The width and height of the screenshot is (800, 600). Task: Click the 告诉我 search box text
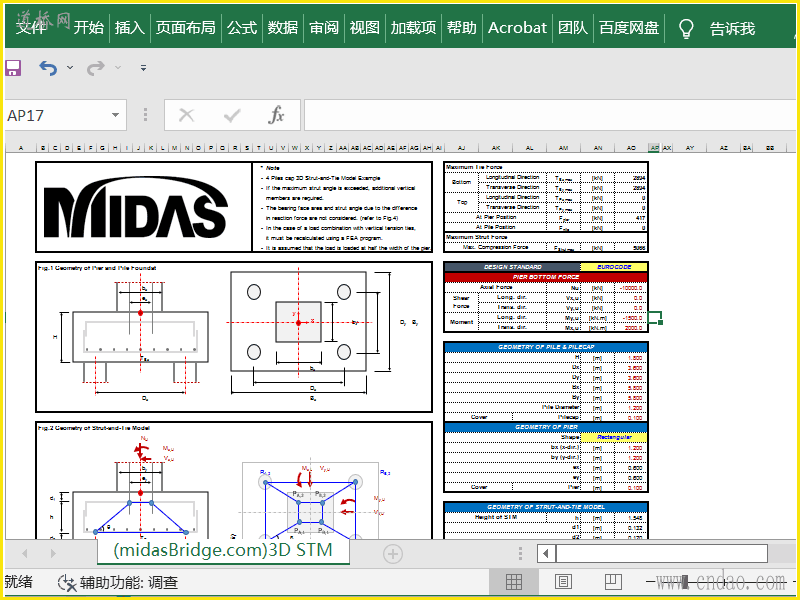point(732,29)
